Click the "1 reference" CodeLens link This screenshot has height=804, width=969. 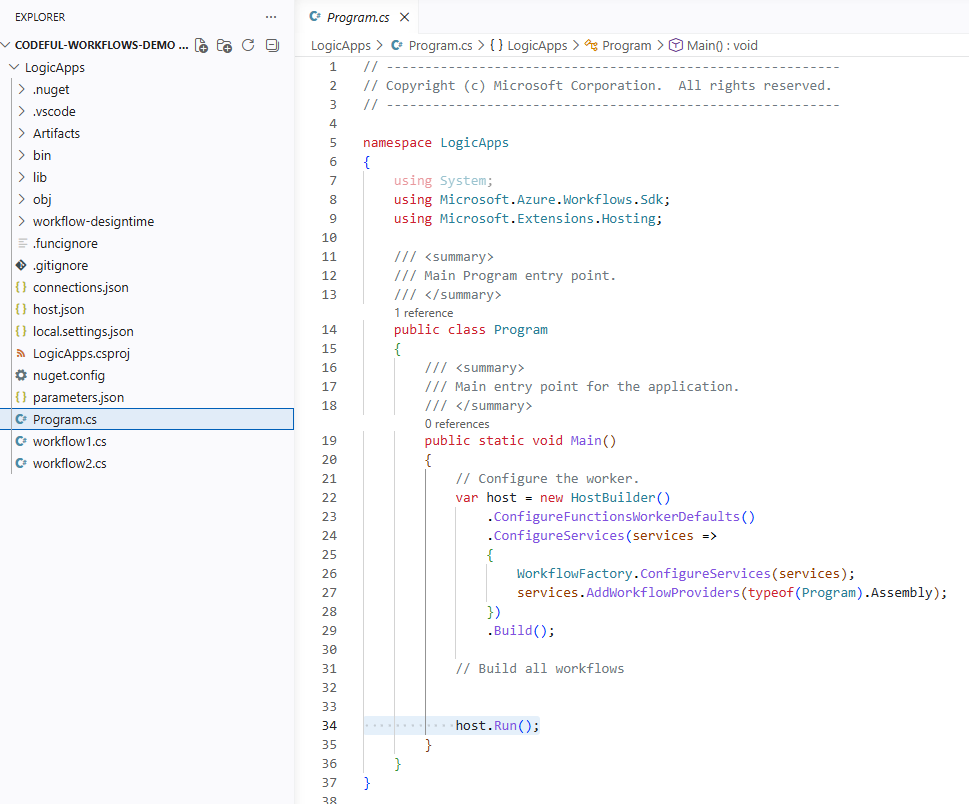pyautogui.click(x=423, y=313)
